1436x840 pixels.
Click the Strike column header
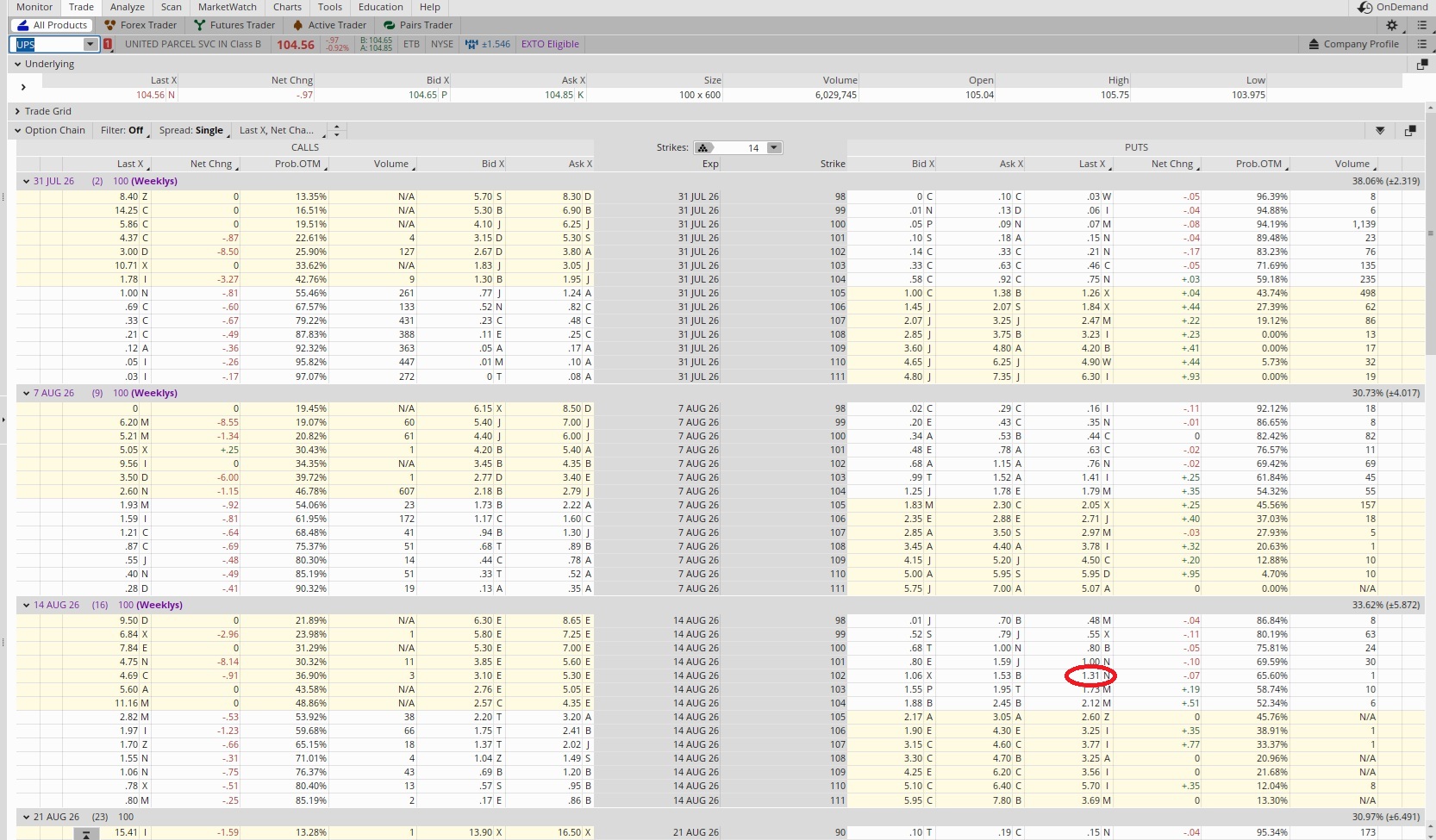pos(833,164)
